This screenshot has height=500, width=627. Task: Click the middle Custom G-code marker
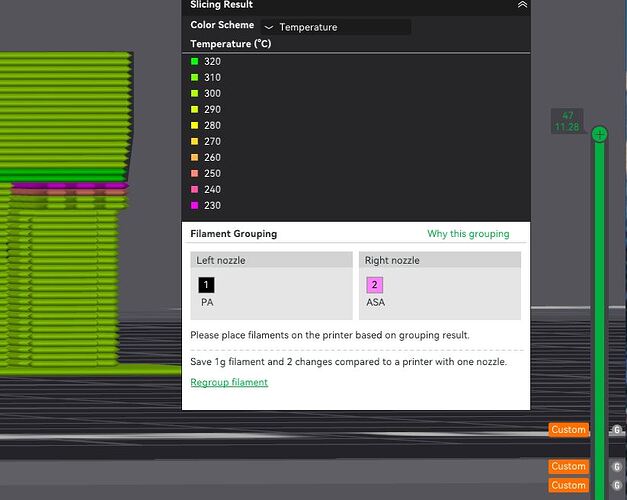[568, 466]
